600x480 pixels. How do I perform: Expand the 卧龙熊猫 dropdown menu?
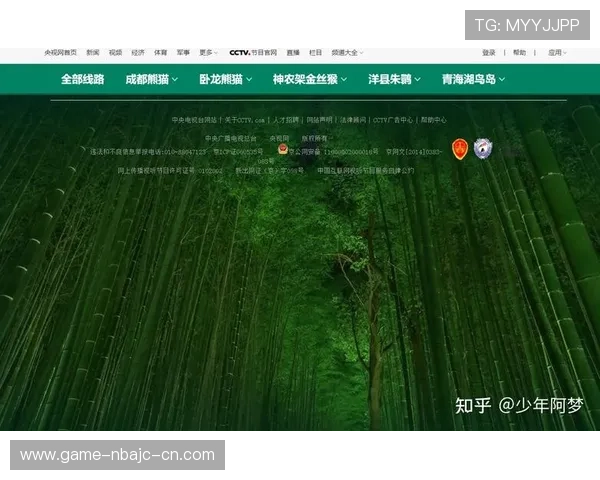click(225, 79)
